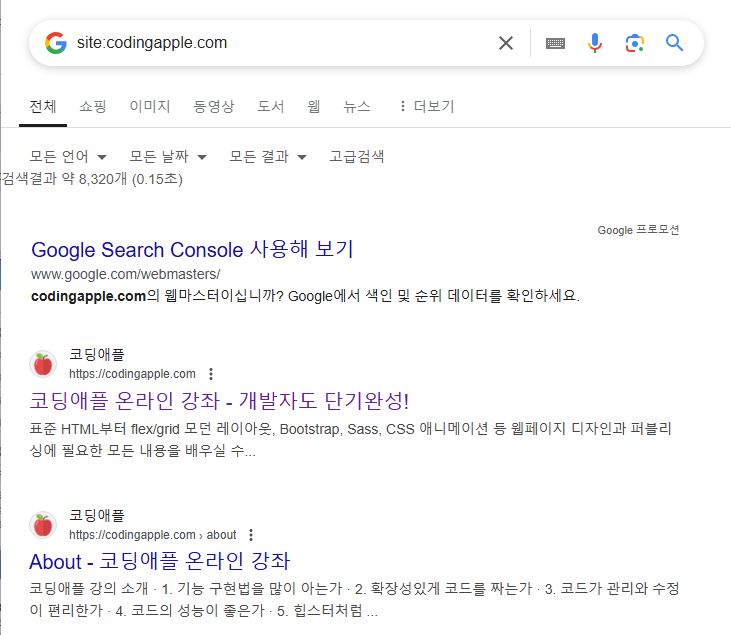Image resolution: width=731 pixels, height=635 pixels.
Task: Click the blue magnifier search button
Action: pyautogui.click(x=674, y=43)
